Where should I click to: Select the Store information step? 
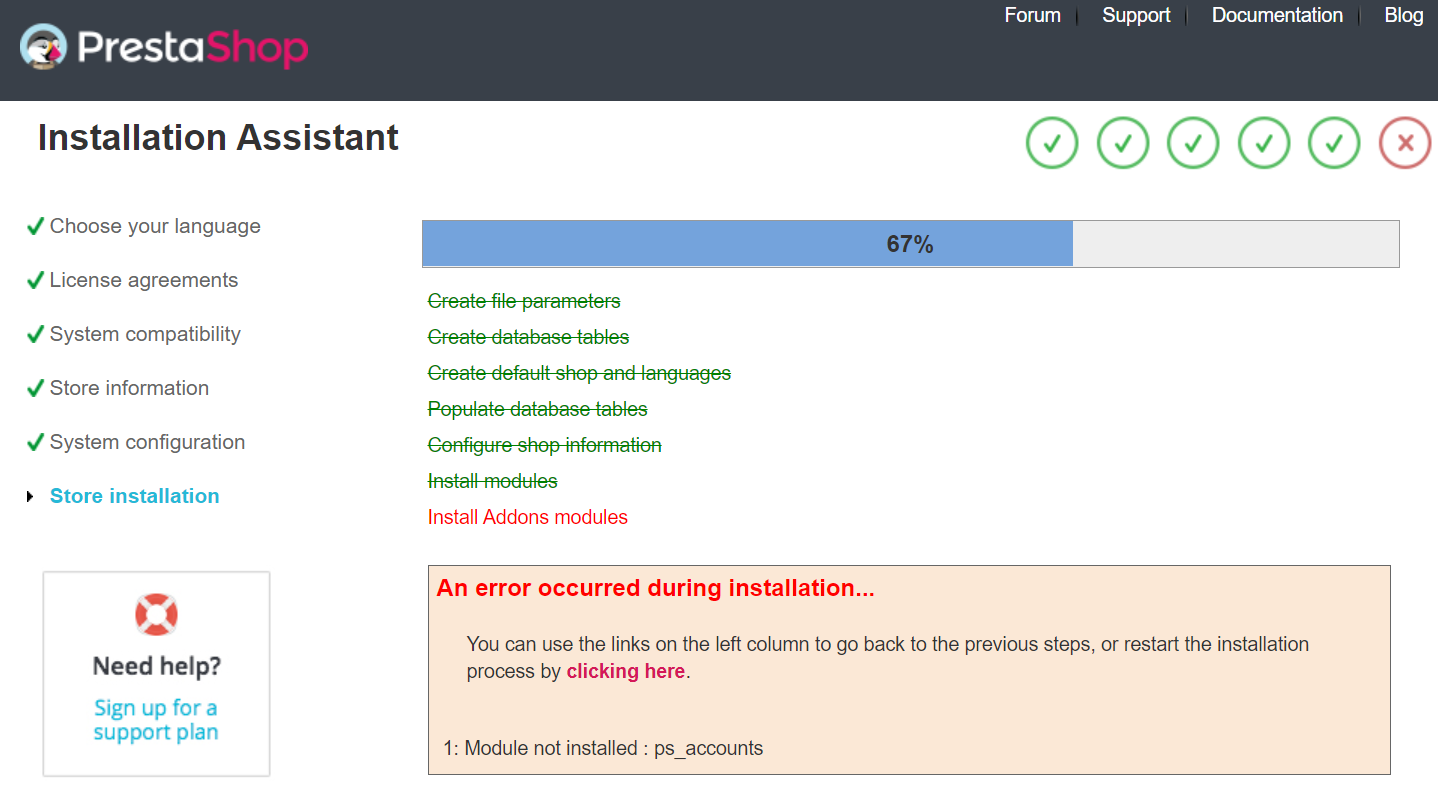pyautogui.click(x=129, y=388)
